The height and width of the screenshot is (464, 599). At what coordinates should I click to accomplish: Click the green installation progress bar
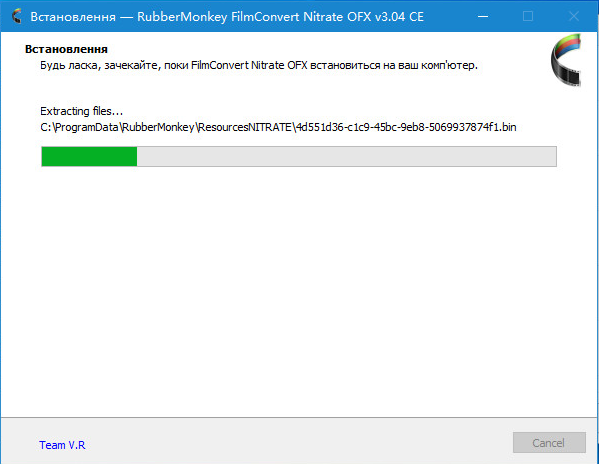[299, 157]
